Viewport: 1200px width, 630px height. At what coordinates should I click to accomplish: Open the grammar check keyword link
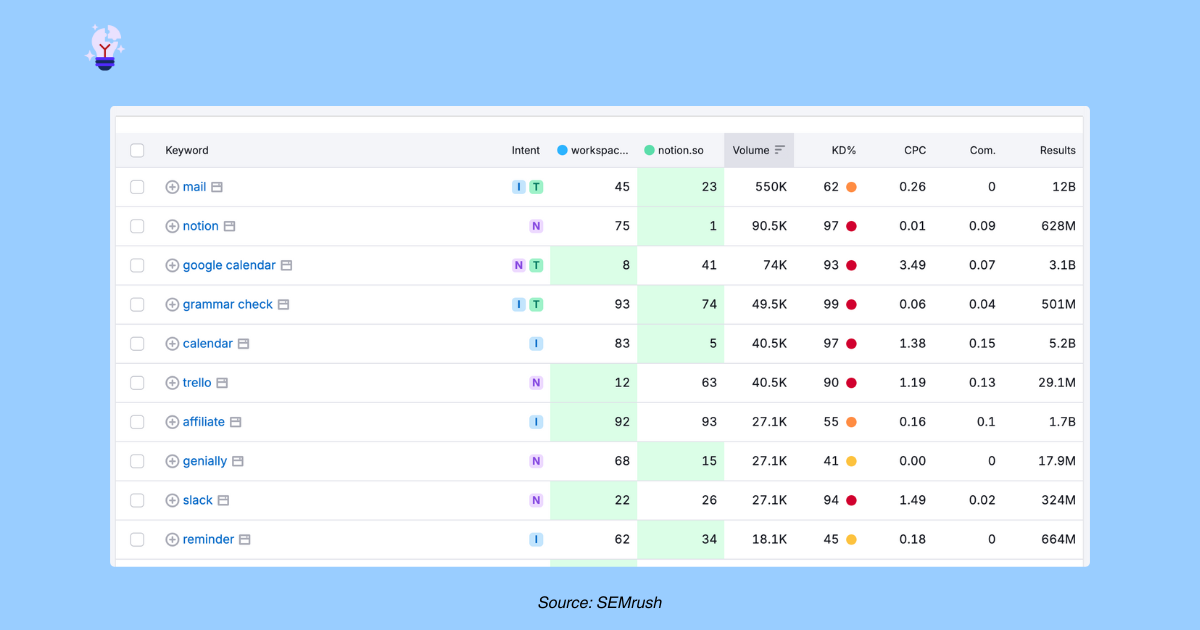[228, 304]
